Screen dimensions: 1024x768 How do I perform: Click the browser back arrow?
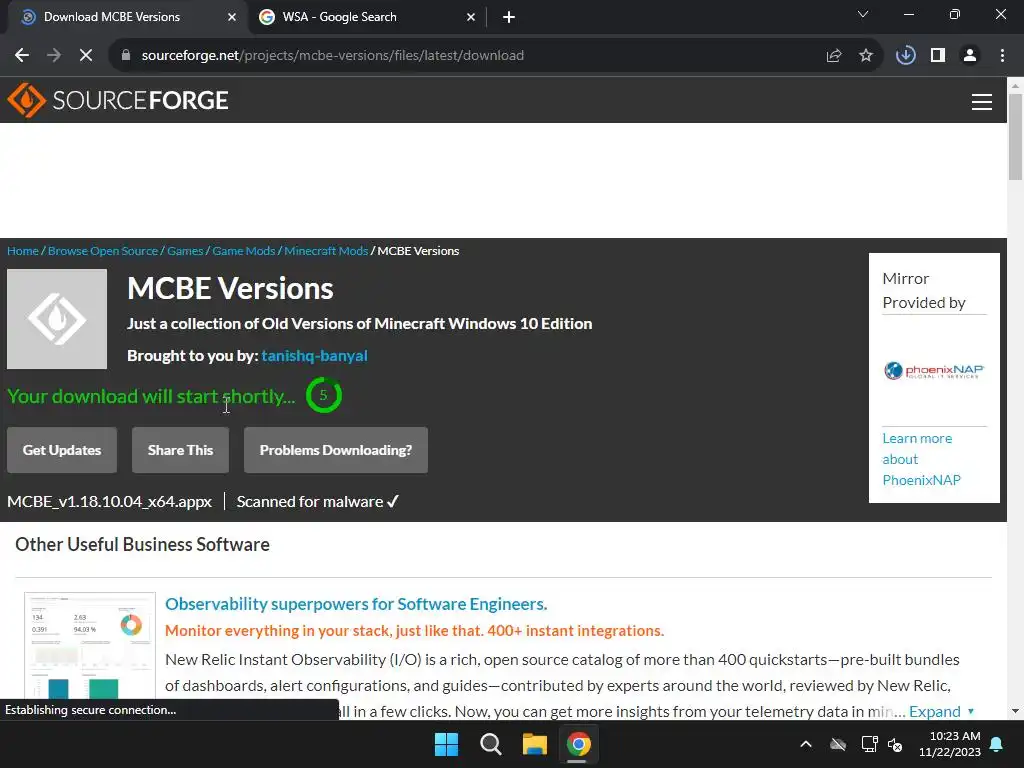[x=22, y=56]
